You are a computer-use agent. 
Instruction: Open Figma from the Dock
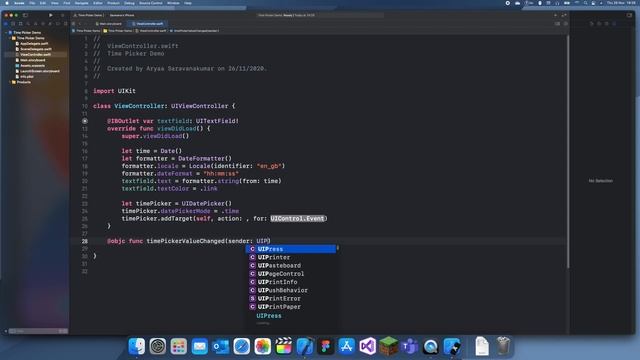[x=326, y=346]
